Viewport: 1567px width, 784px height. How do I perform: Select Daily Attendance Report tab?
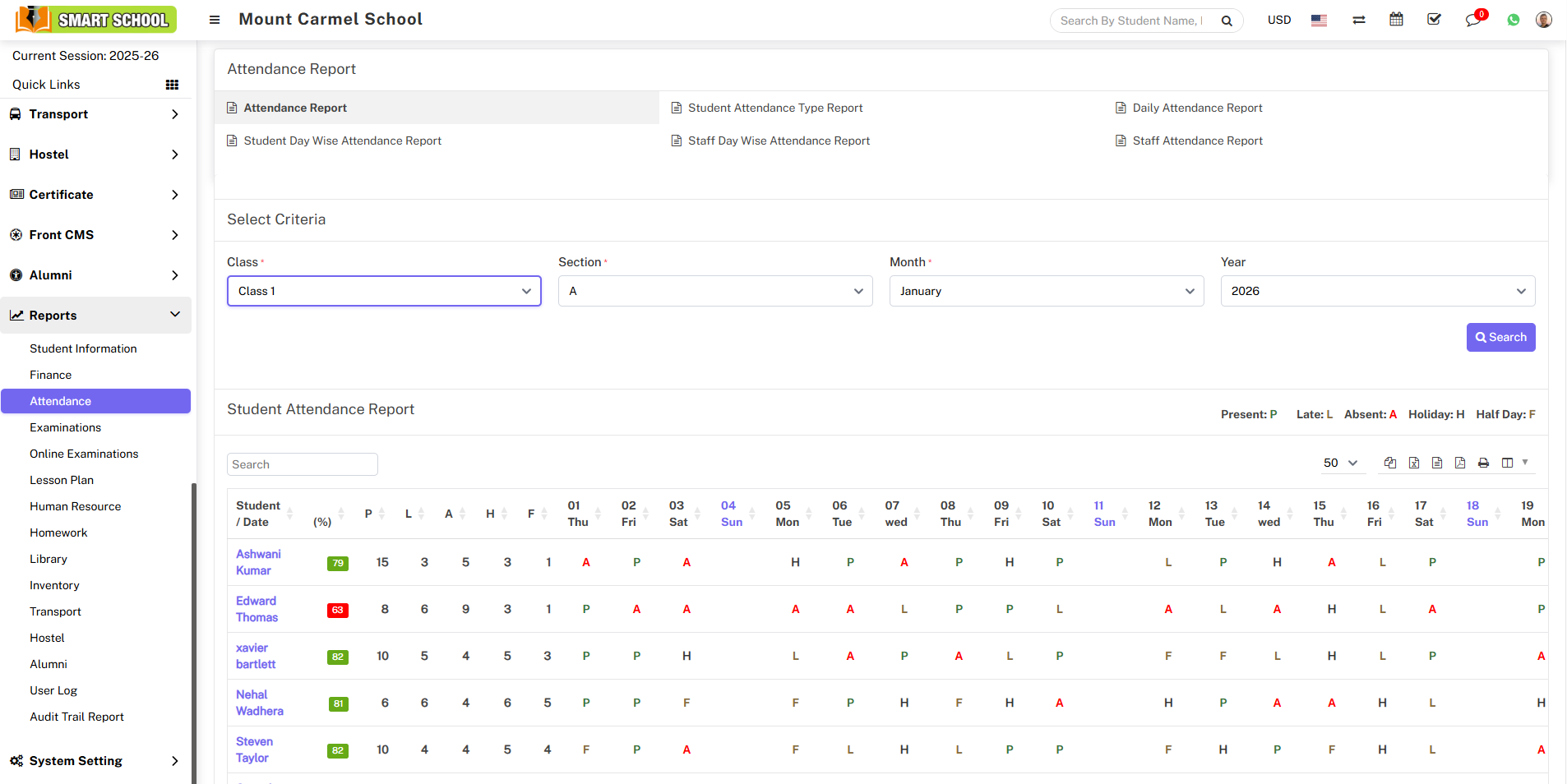click(1197, 108)
